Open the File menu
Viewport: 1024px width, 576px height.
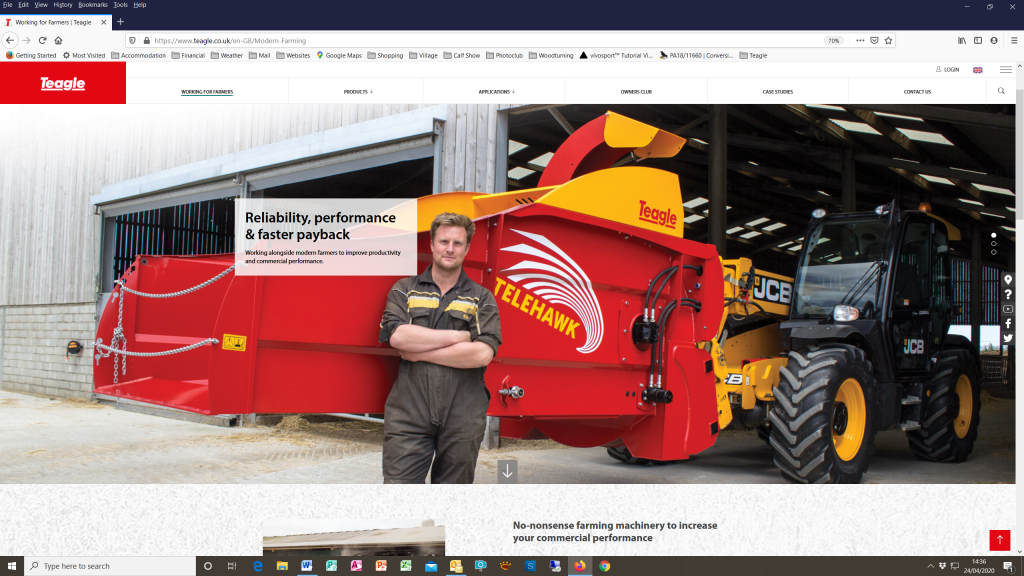click(x=8, y=5)
